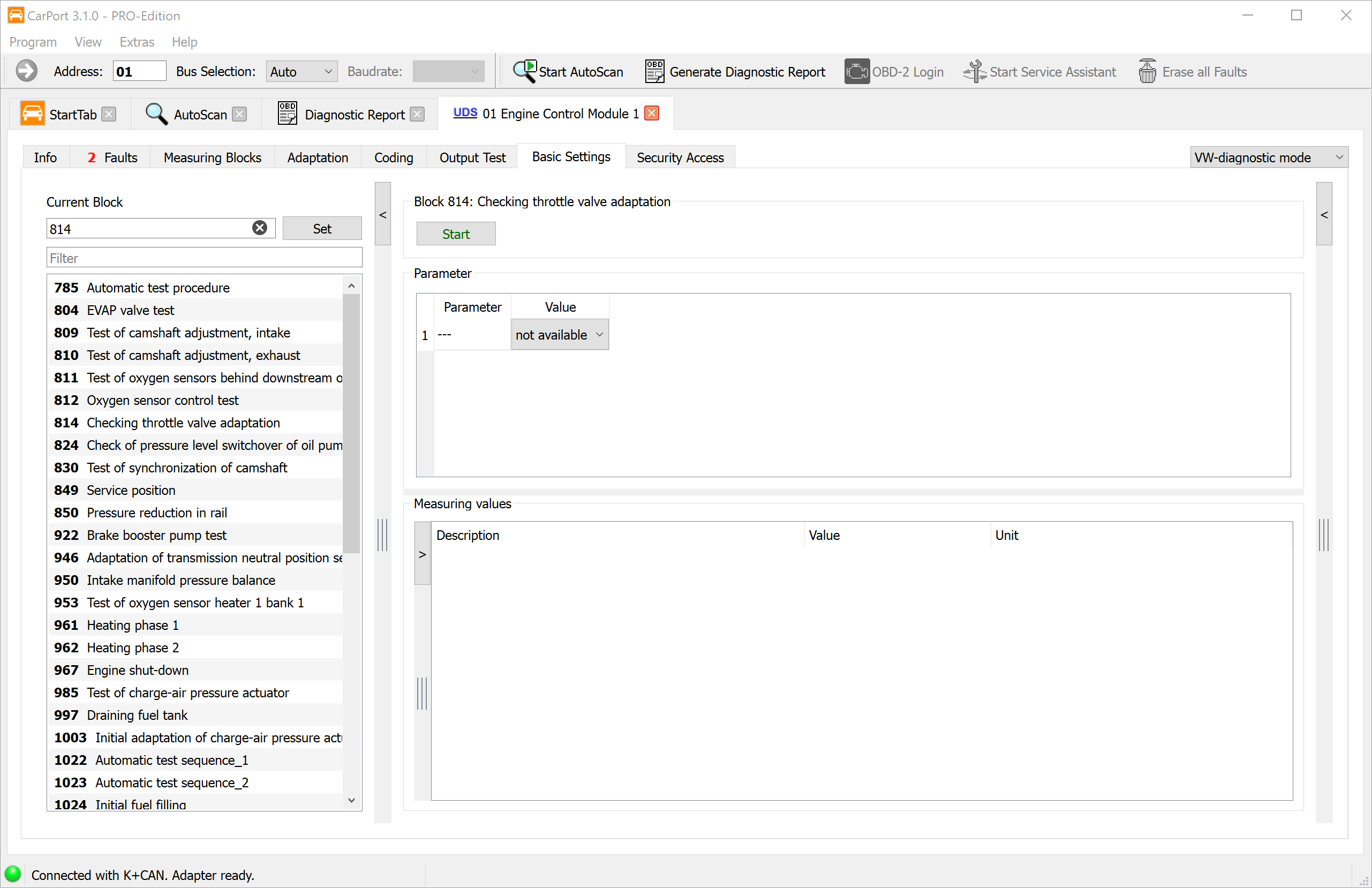This screenshot has height=888, width=1372.
Task: Click the Set button
Action: click(322, 228)
